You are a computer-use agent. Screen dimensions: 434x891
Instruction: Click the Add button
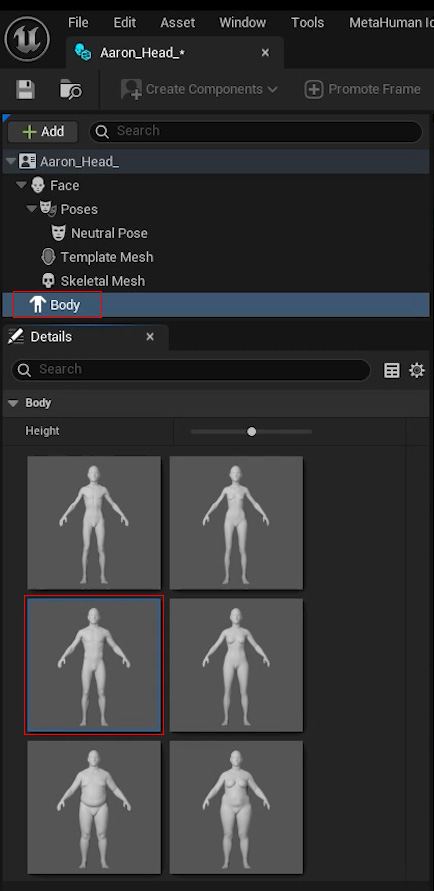click(x=43, y=131)
